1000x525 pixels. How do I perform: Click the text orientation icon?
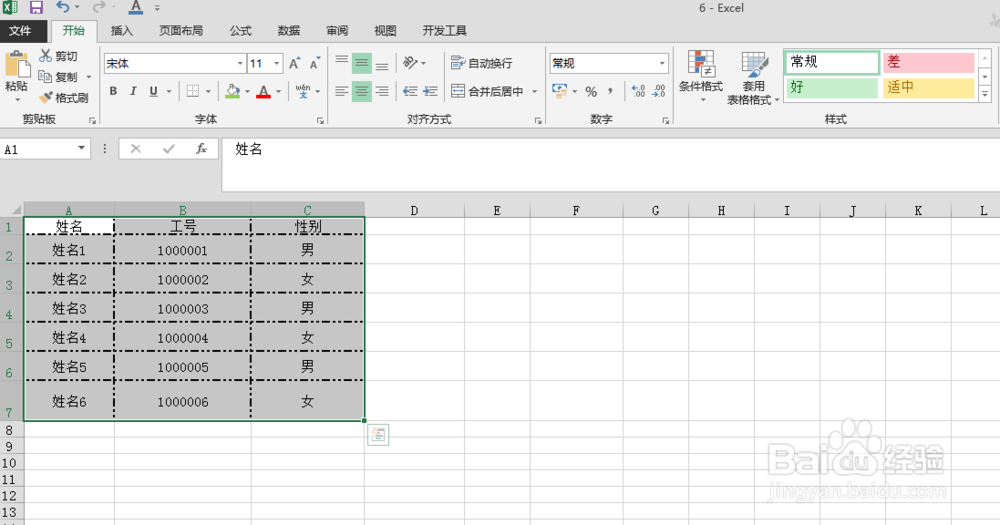coord(410,63)
